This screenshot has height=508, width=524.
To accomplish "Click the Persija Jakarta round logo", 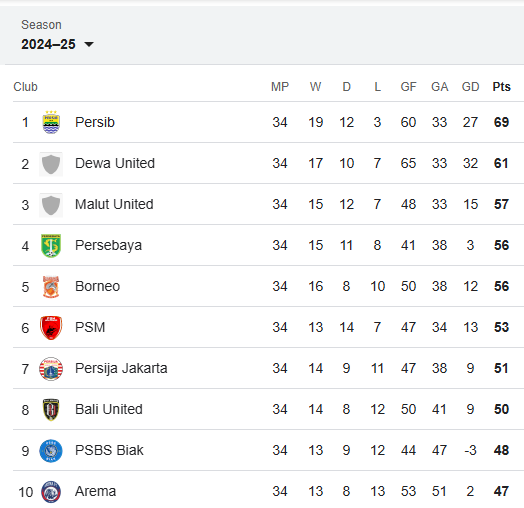I will pyautogui.click(x=51, y=369).
